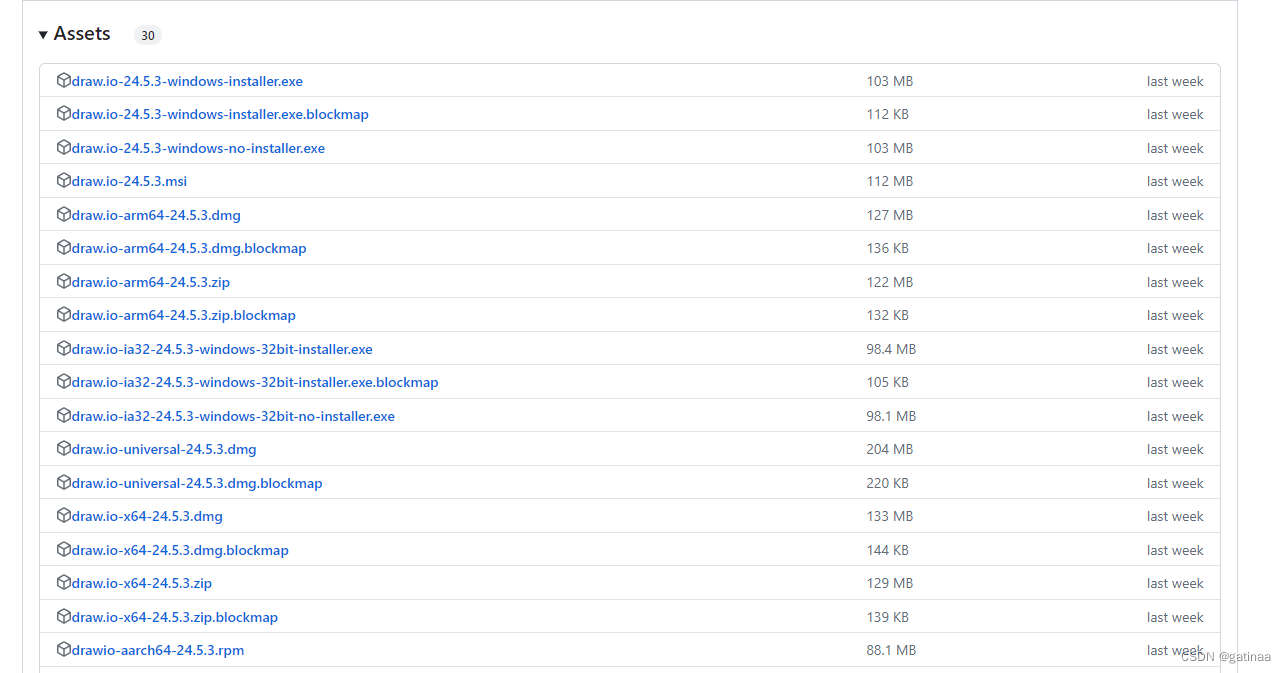Open draw.io-ia32 32bit-installer.exe.blockmap link

click(255, 382)
